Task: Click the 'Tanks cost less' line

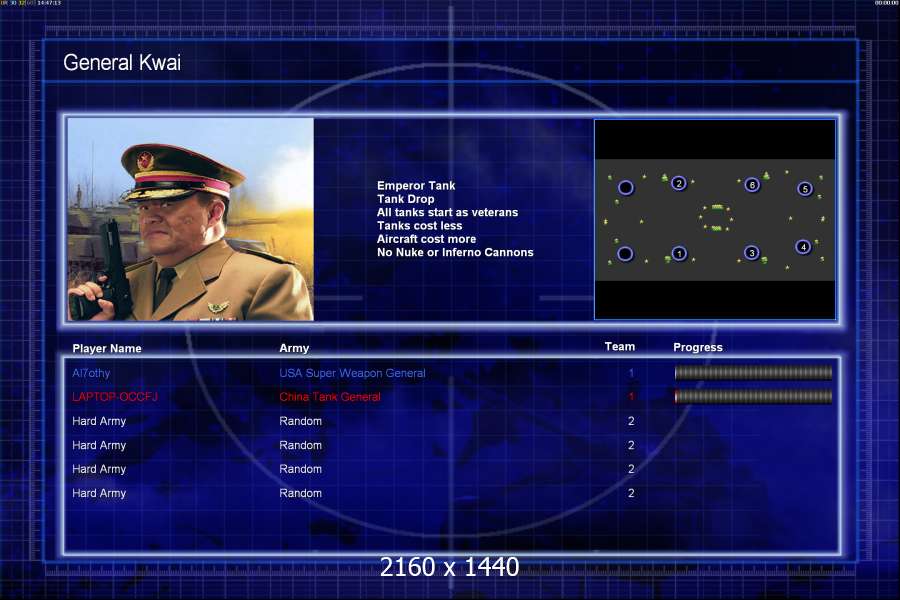Action: tap(420, 226)
